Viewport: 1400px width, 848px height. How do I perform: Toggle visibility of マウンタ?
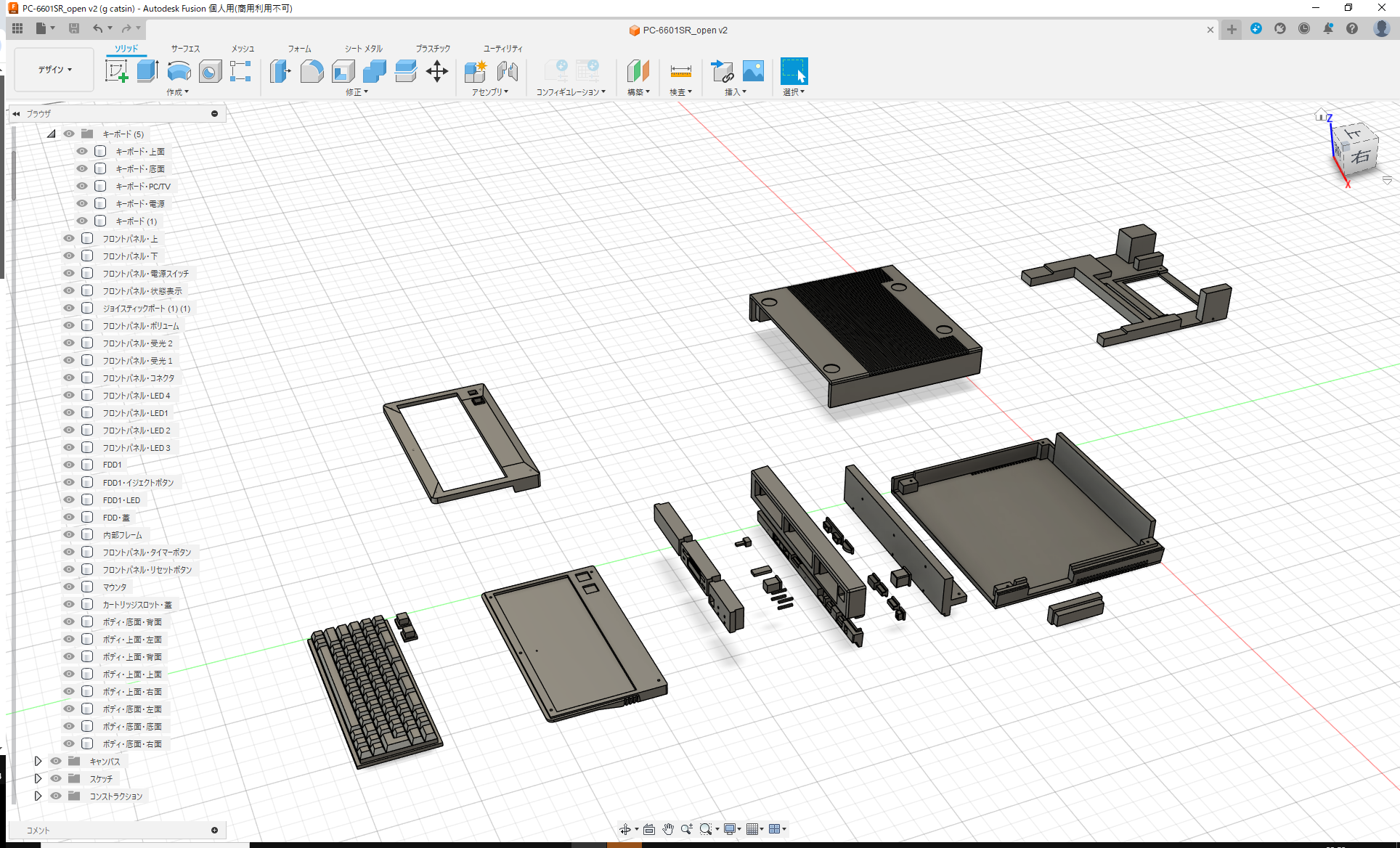pos(68,587)
